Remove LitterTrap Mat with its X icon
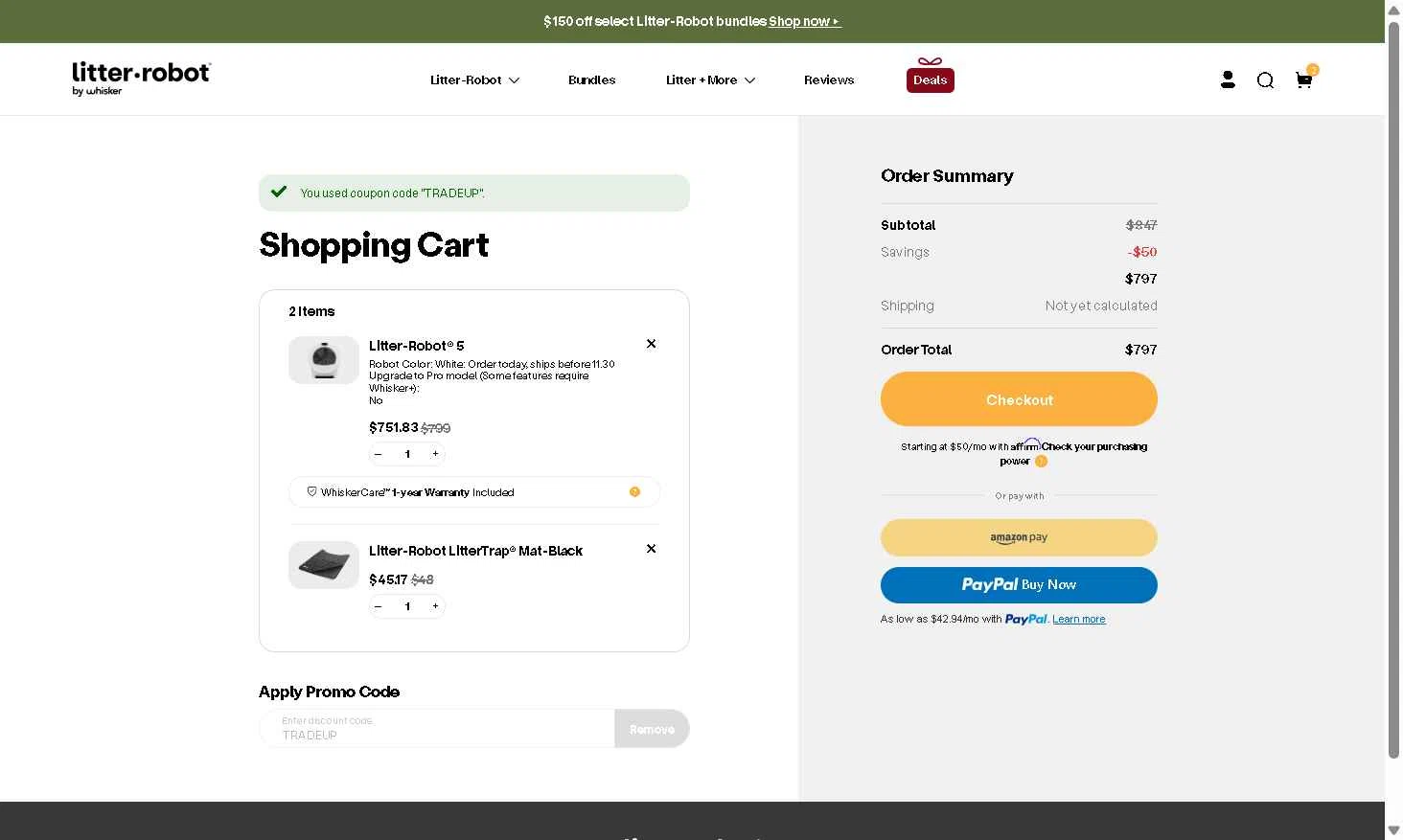 pos(651,549)
